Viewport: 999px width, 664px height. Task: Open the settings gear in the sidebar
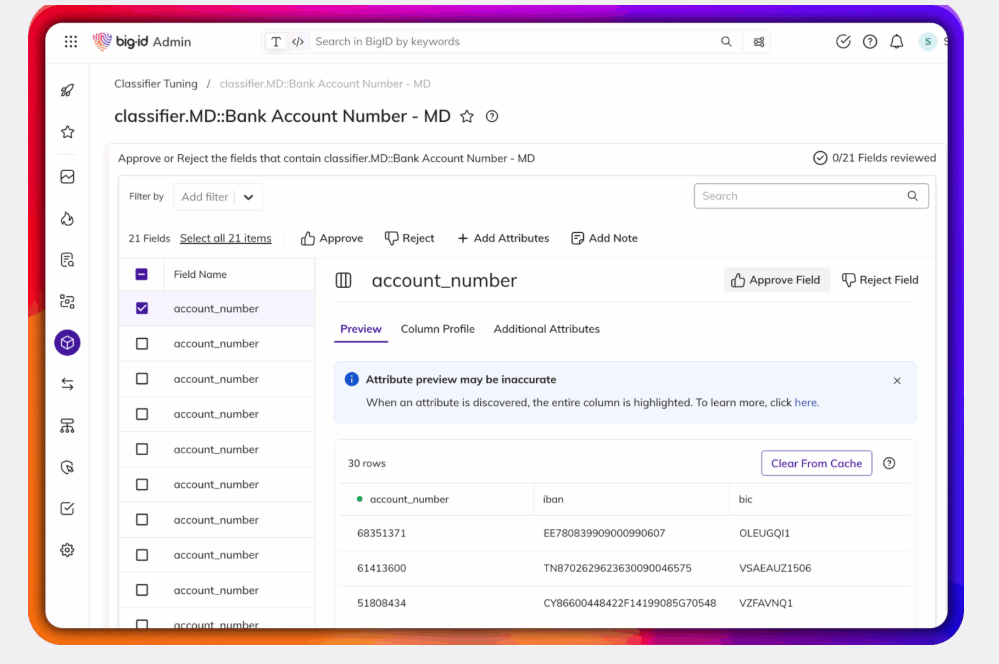tap(67, 550)
